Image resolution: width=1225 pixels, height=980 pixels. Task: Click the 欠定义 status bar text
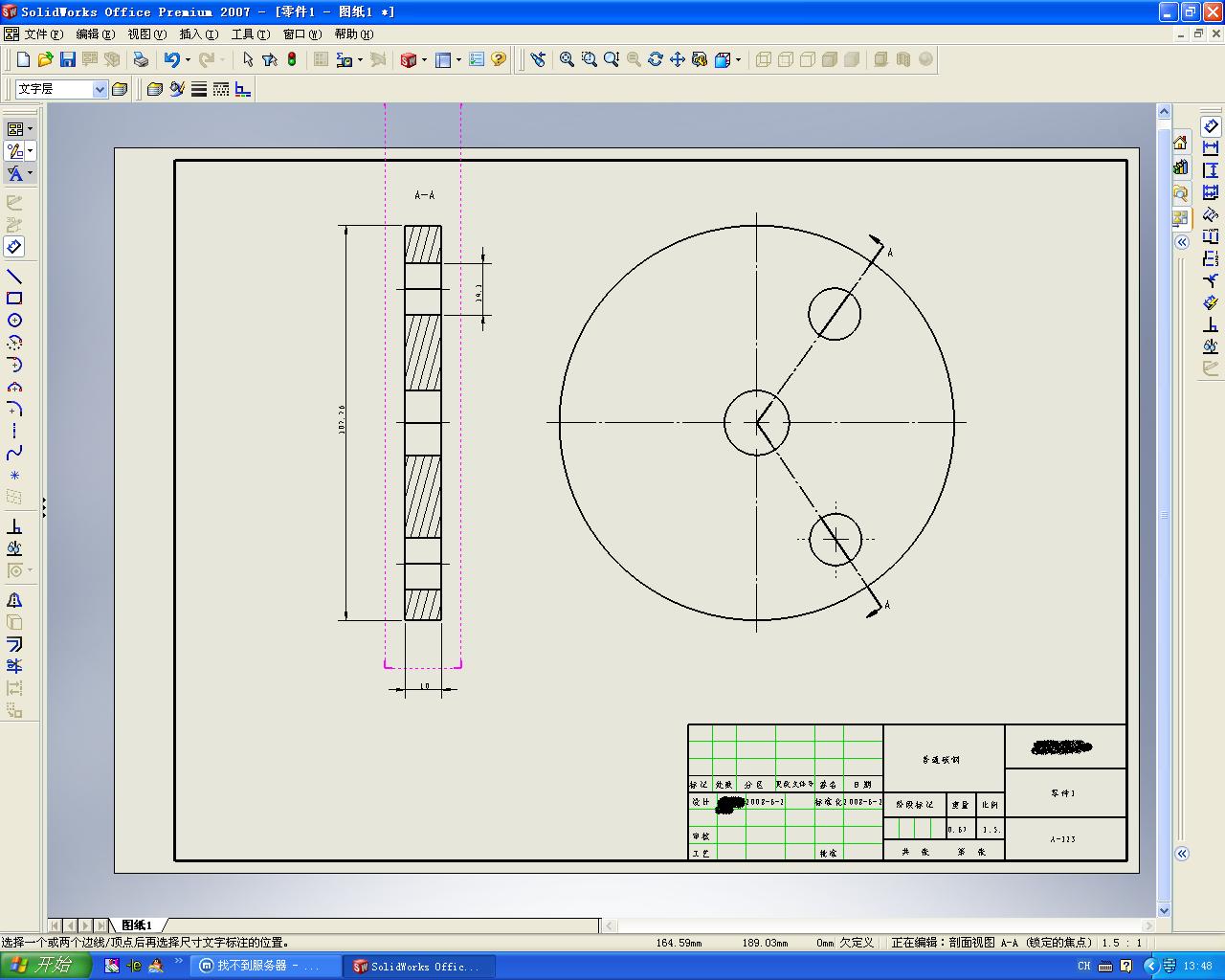click(x=857, y=943)
